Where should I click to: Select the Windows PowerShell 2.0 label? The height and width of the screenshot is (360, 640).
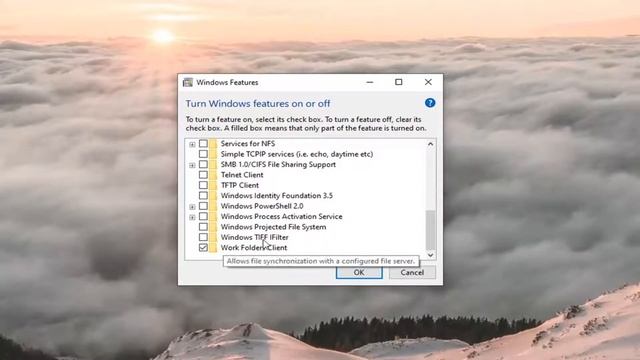click(262, 206)
